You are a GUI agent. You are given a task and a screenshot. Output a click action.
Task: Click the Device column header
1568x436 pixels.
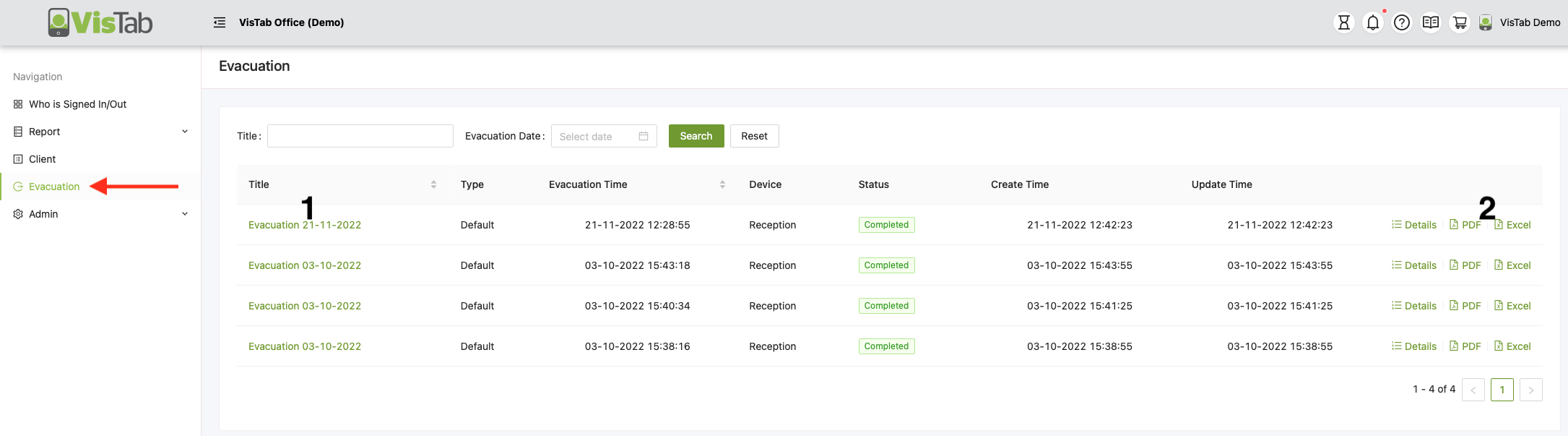pyautogui.click(x=766, y=184)
